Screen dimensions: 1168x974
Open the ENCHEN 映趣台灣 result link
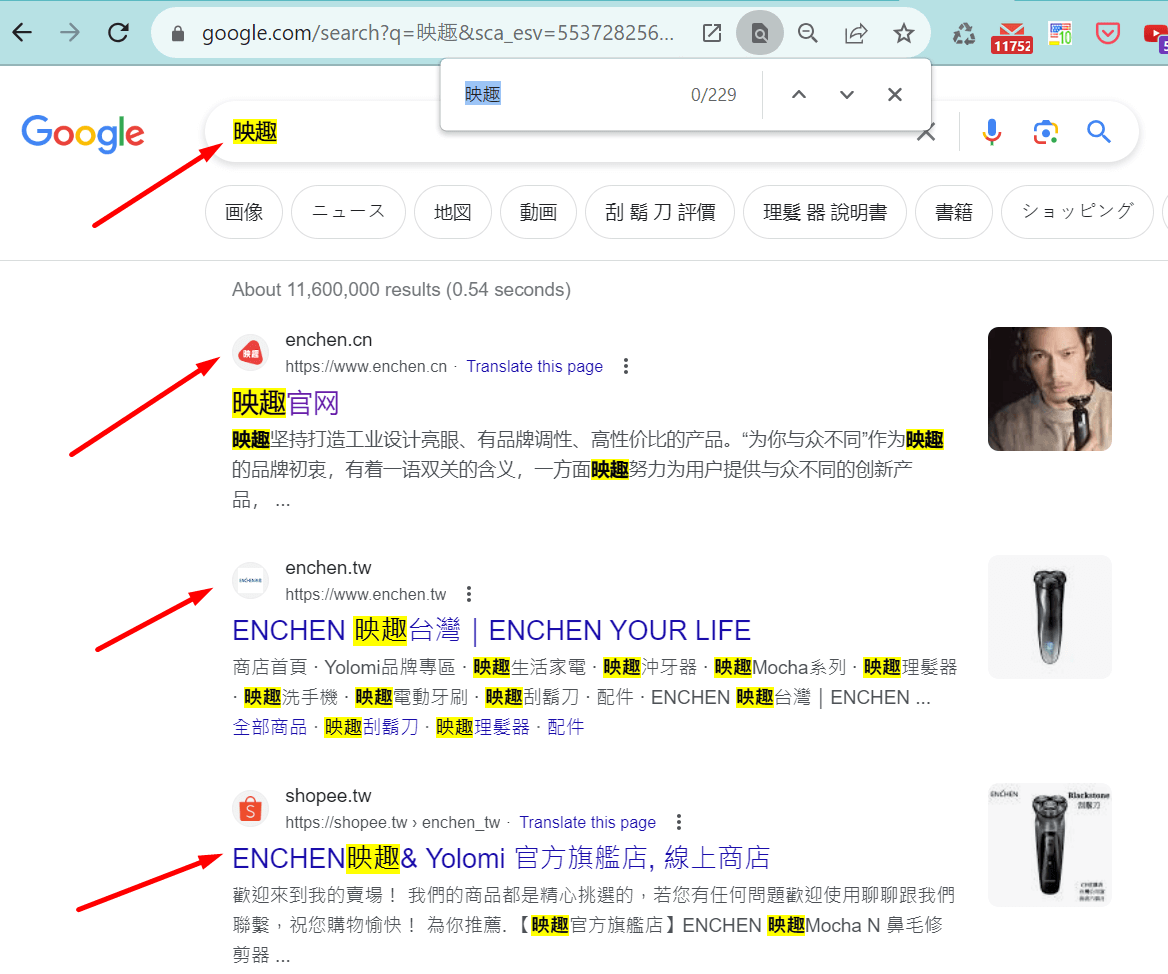pos(491,630)
